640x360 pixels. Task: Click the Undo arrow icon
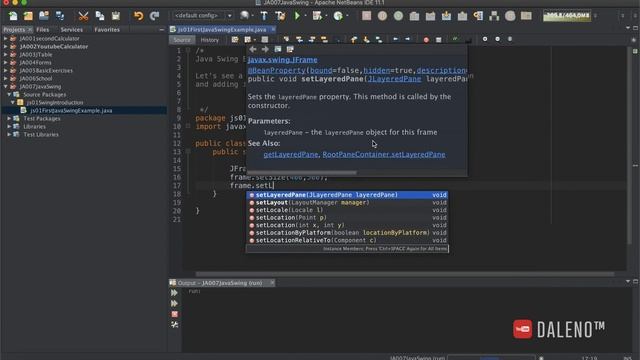point(138,16)
